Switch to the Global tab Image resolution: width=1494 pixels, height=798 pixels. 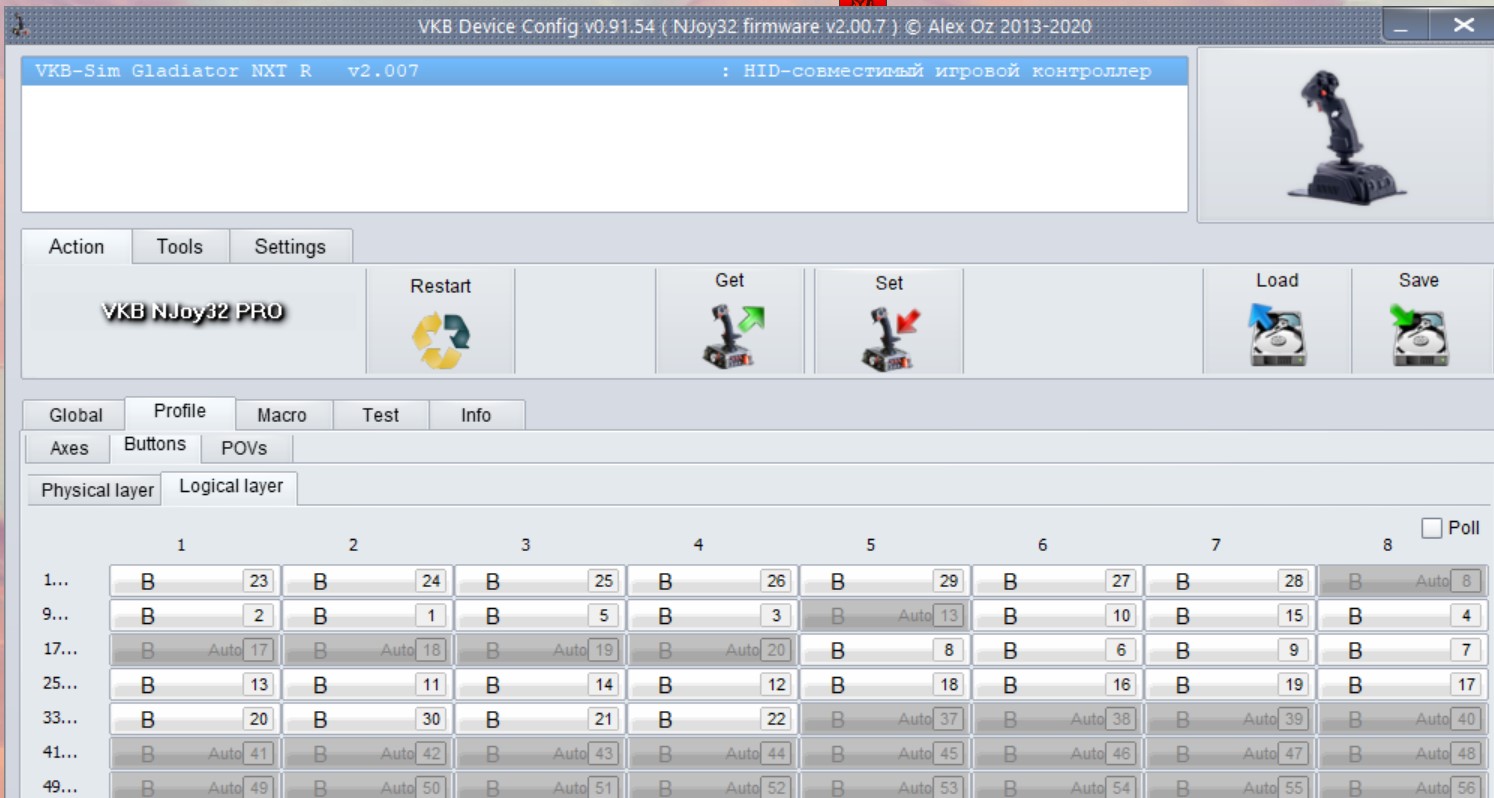tap(76, 415)
